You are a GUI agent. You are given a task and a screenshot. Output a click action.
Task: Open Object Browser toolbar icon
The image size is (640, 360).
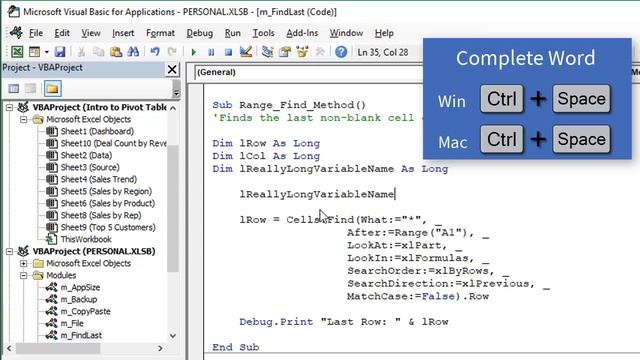tap(302, 52)
